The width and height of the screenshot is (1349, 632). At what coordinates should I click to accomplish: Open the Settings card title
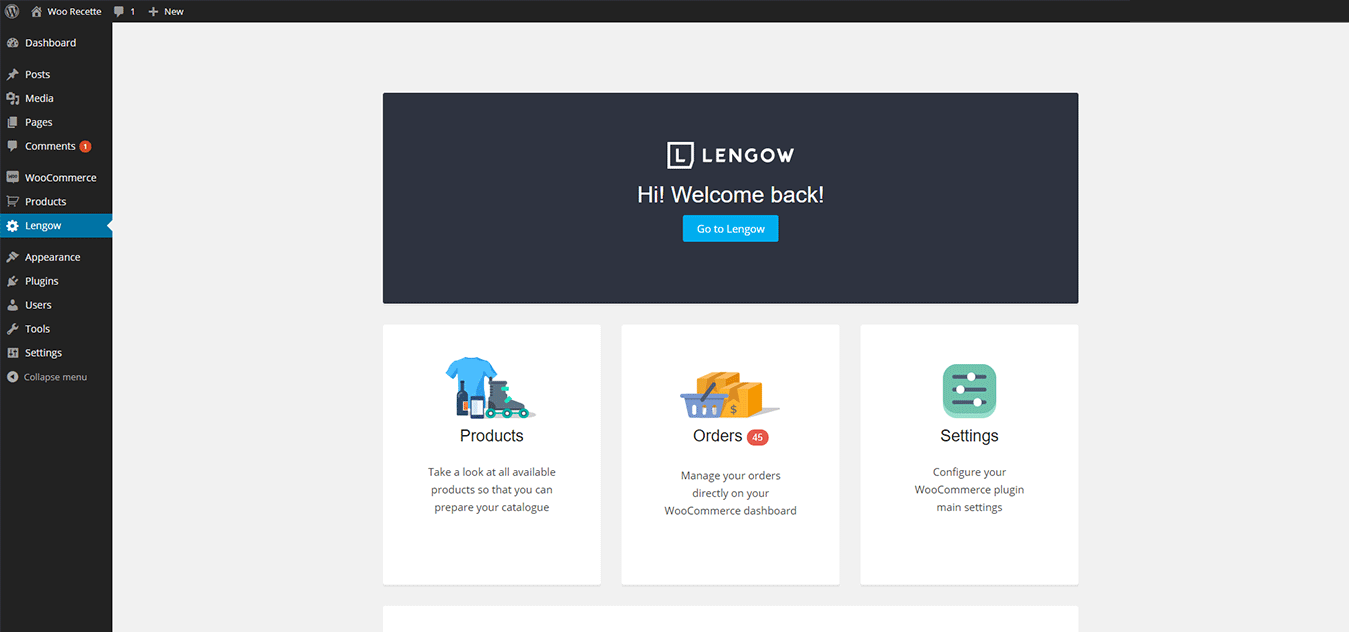click(969, 436)
